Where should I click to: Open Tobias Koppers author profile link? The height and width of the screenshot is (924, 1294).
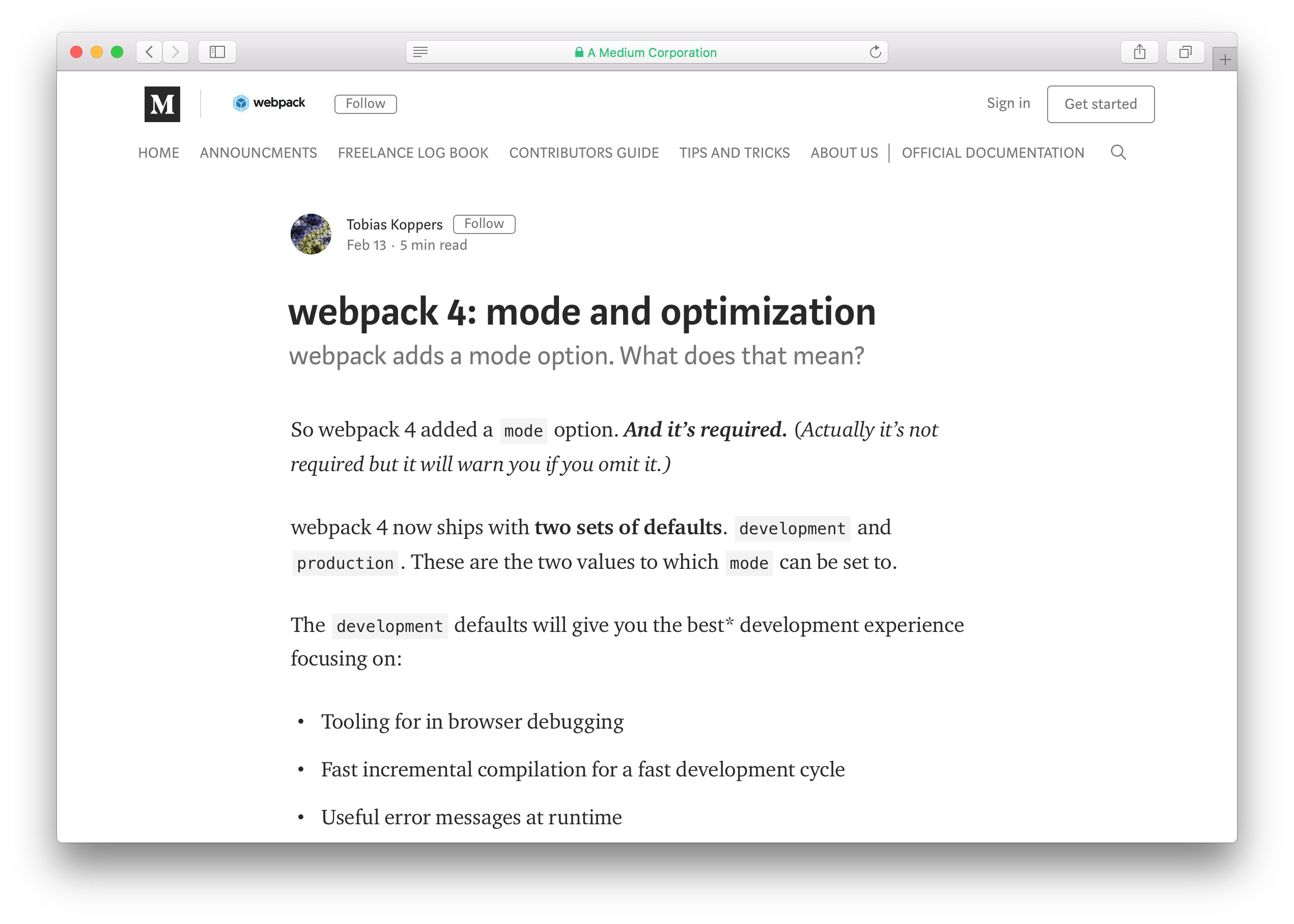[x=395, y=225]
